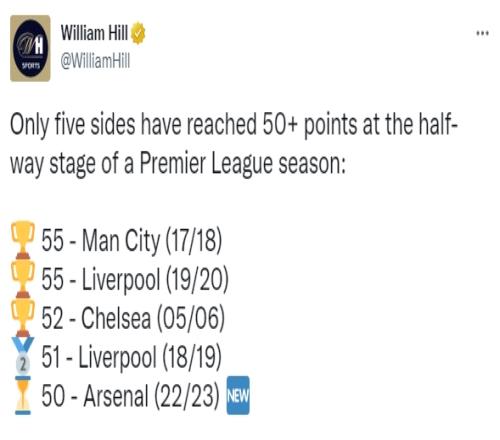Open the three-dot more options menu

pos(482,33)
